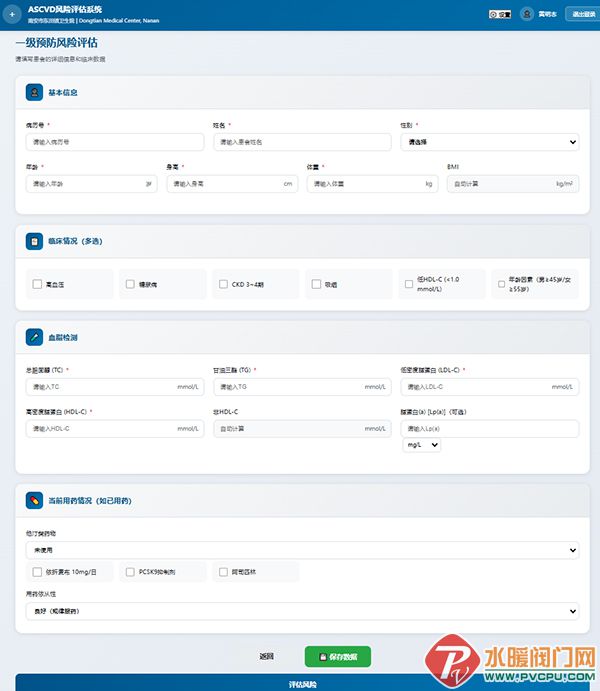Click the 返回 back link
Viewport: 600px width, 691px height.
tap(266, 657)
